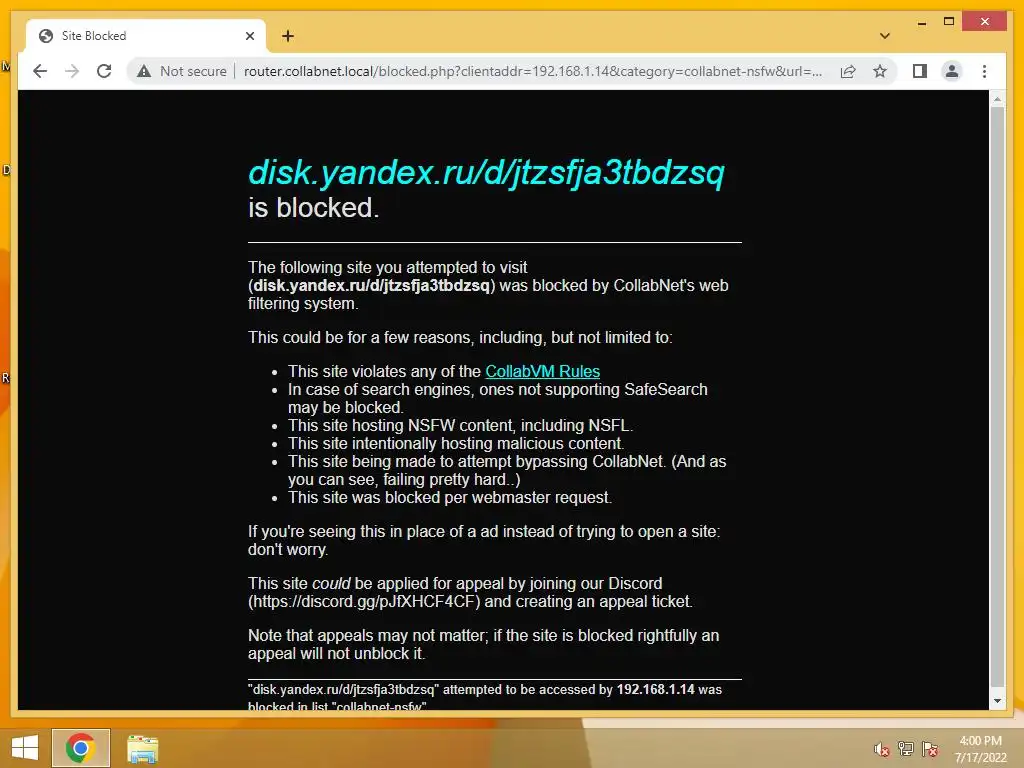Minimize the Chrome window
This screenshot has height=768, width=1024.
click(921, 22)
